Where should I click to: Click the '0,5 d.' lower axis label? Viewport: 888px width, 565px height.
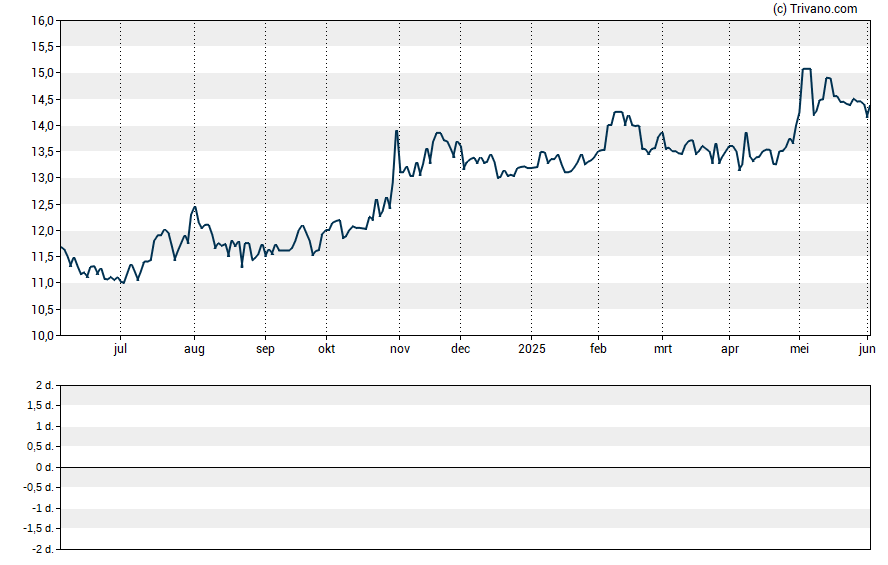(x=40, y=447)
